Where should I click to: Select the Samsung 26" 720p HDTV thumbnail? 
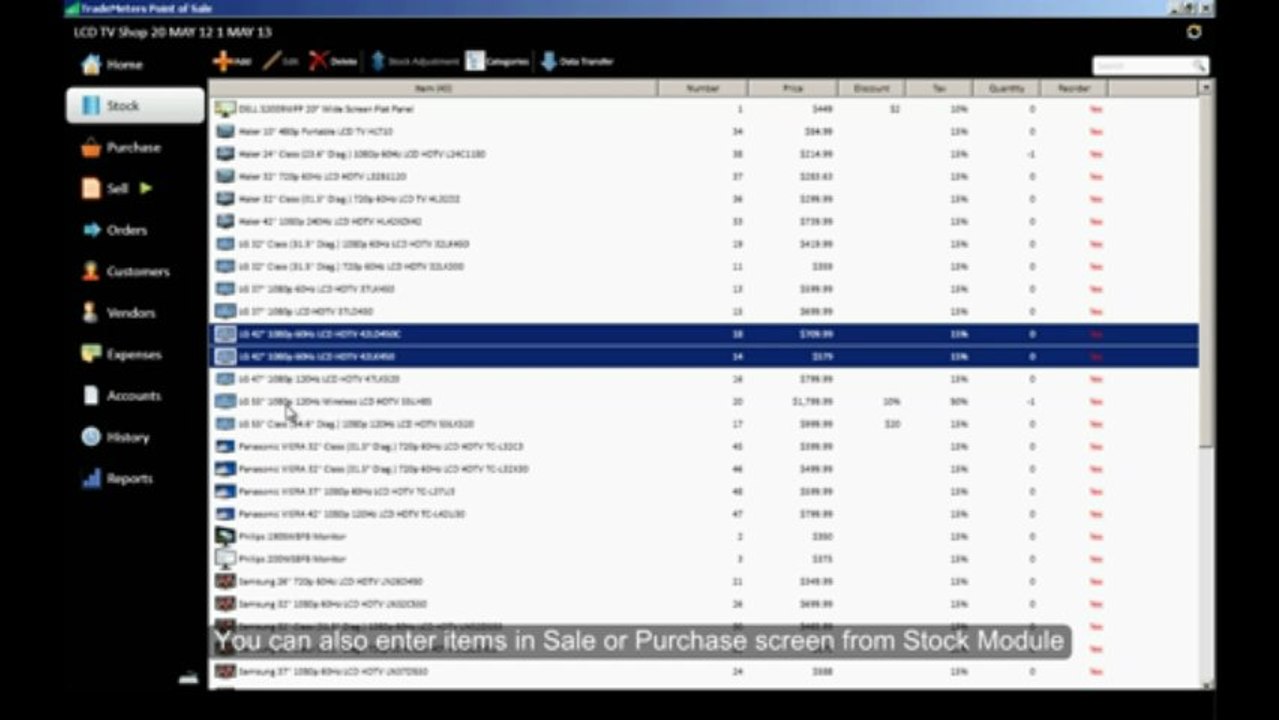pos(225,581)
